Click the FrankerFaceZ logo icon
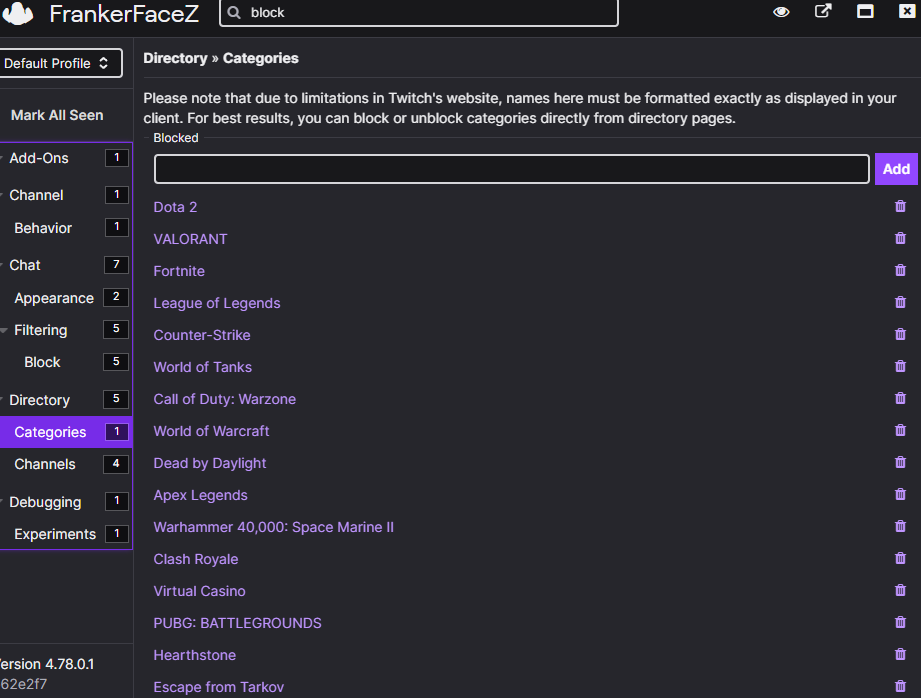This screenshot has height=698, width=921. point(18,14)
